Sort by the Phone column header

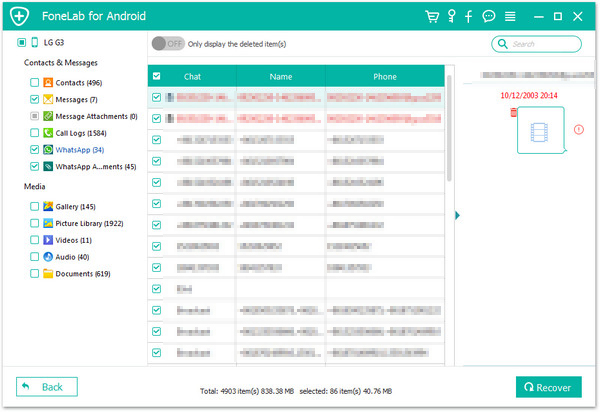coord(385,77)
